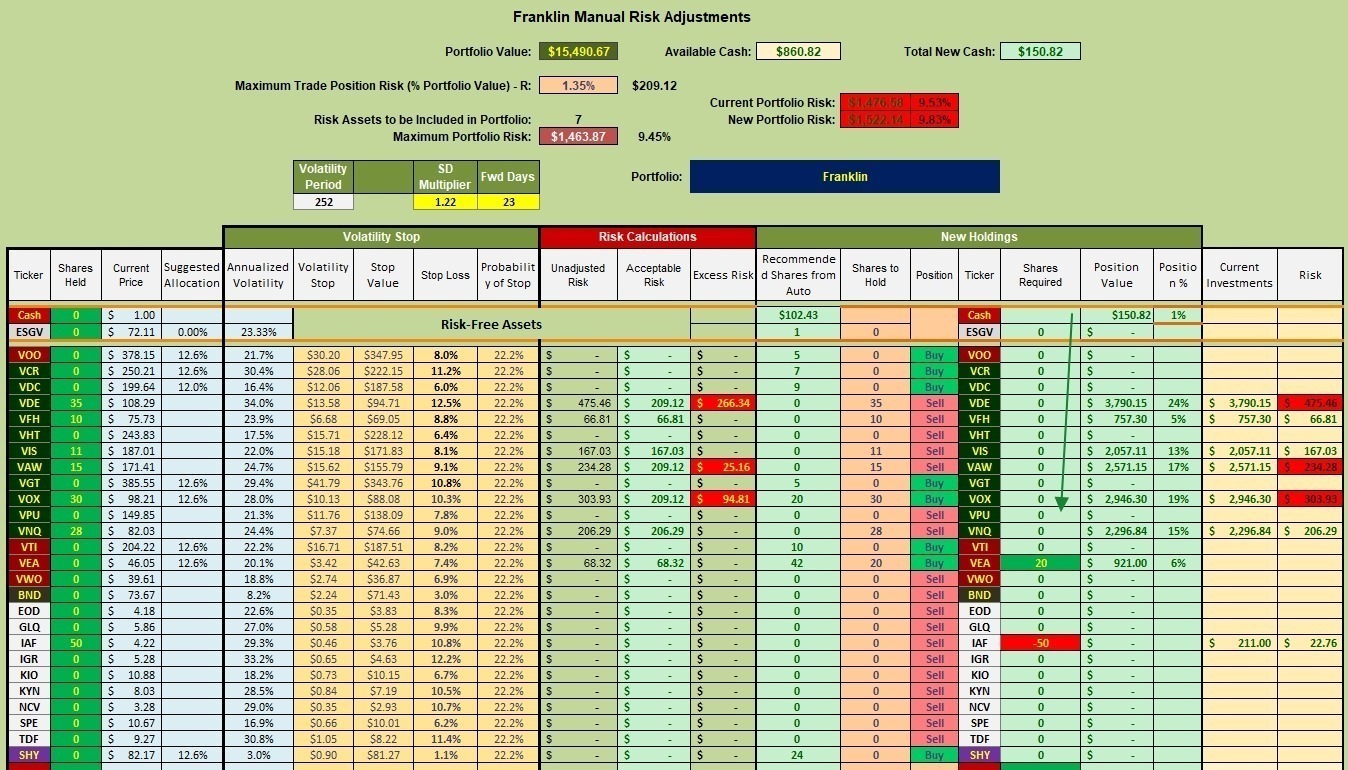Image resolution: width=1348 pixels, height=770 pixels.
Task: Click the Unadjusted Risk column header
Action: [578, 275]
